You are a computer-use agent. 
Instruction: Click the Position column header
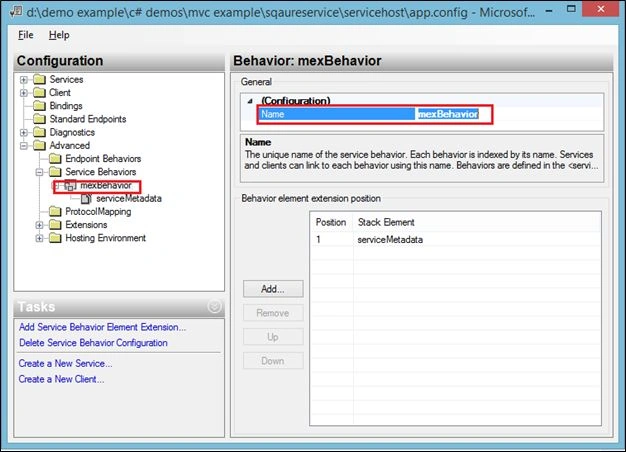pos(331,222)
